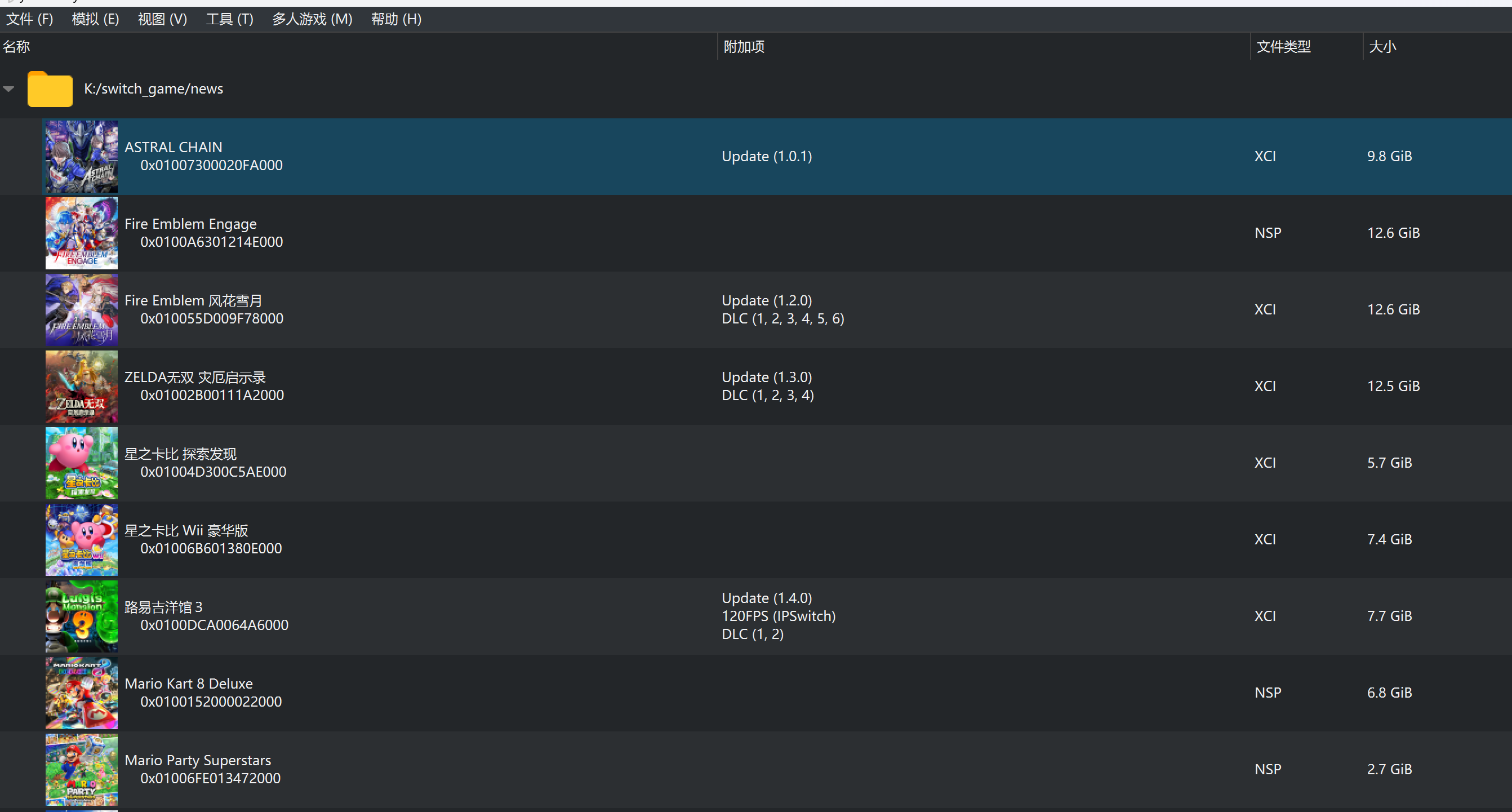Click the 星之卡比 Wii 豪华版 cover art

pyautogui.click(x=82, y=540)
